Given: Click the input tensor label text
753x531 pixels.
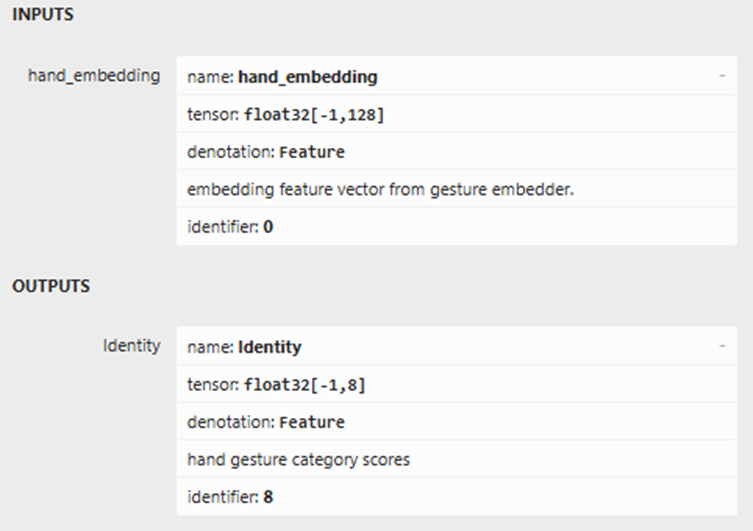Looking at the screenshot, I should (x=213, y=115).
